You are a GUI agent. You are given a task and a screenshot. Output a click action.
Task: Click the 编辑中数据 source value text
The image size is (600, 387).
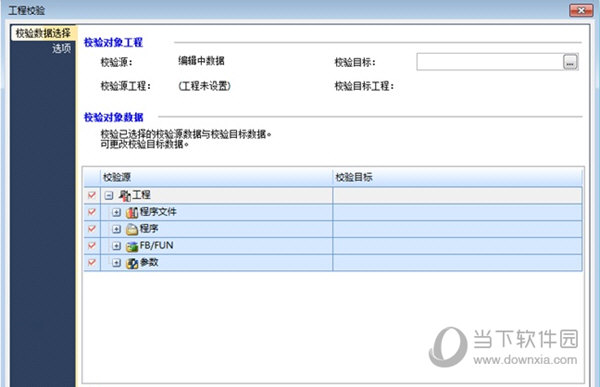coord(201,61)
